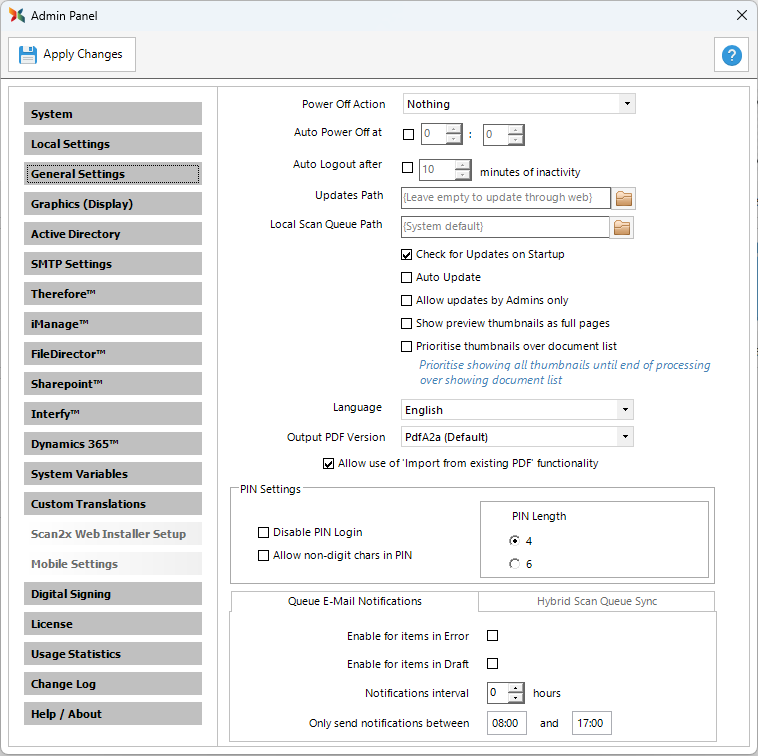Open Scan2x Web Installer Setup
758x756 pixels.
[x=113, y=533]
